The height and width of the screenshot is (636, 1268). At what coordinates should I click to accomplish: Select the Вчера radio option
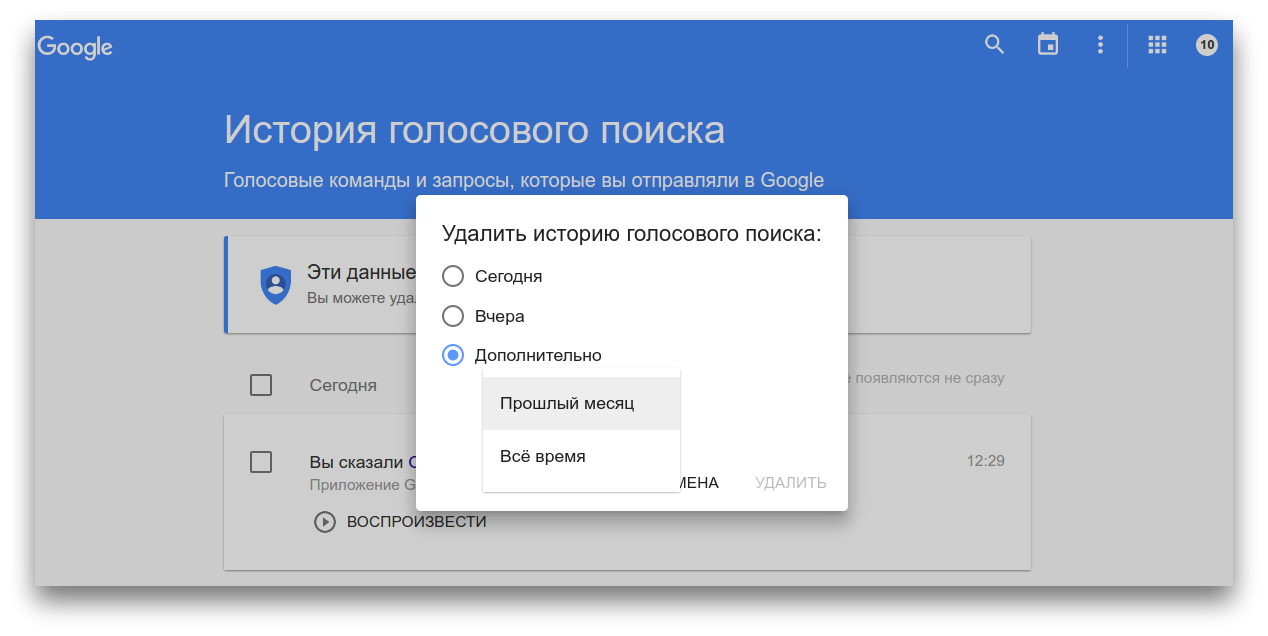[x=453, y=316]
